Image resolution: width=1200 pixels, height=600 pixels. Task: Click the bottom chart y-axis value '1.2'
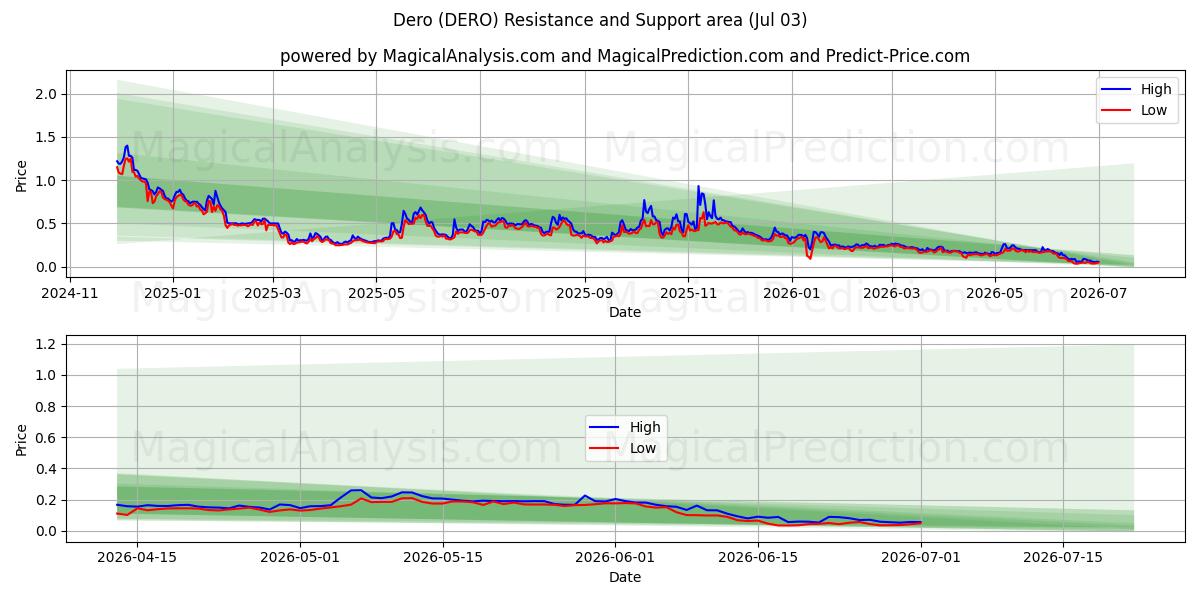click(x=48, y=344)
